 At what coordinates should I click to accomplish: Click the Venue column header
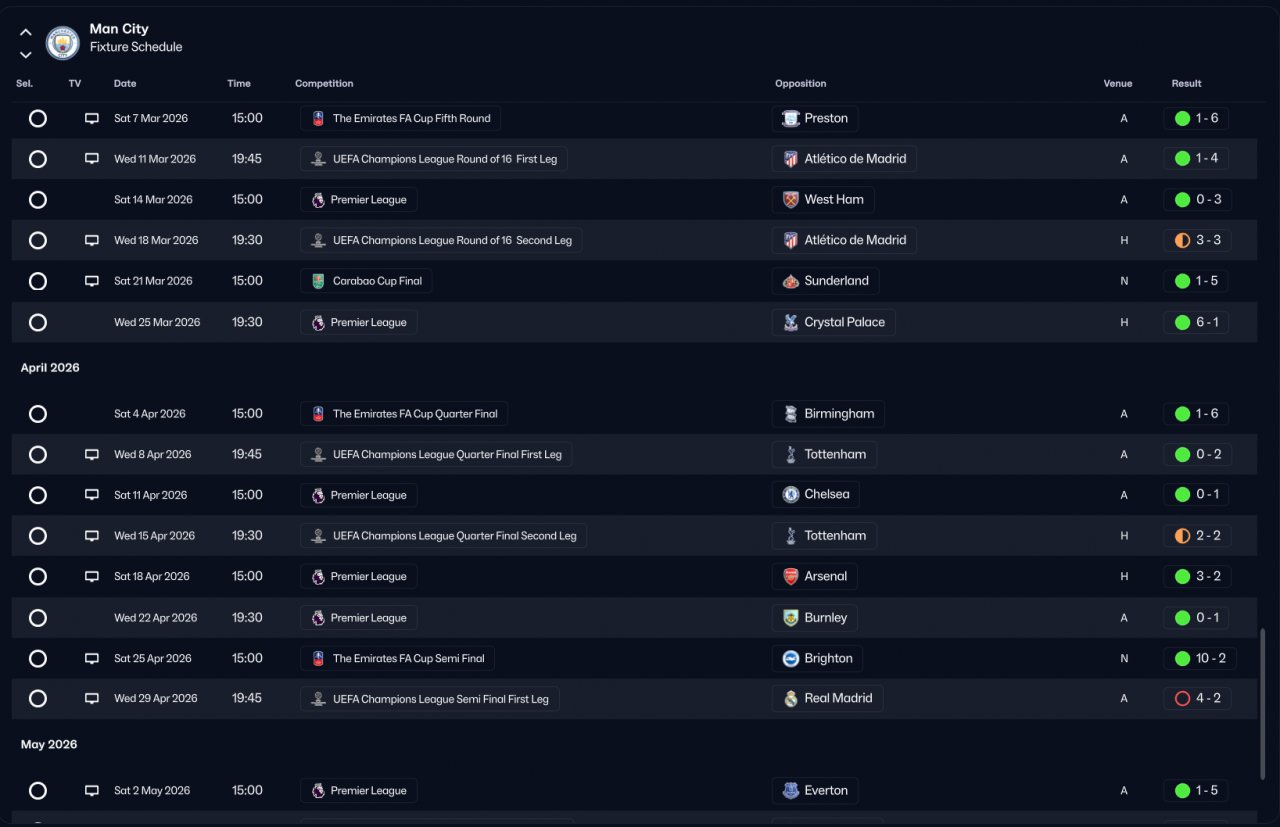tap(1118, 84)
